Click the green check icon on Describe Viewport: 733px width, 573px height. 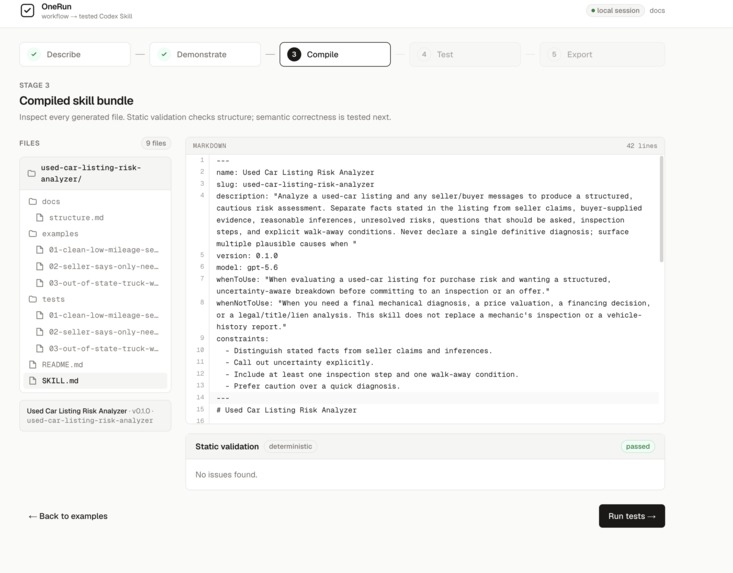click(34, 54)
